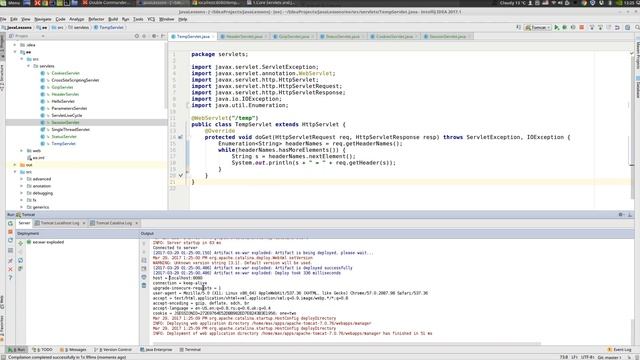Toggle the Run tool window button at the bottom
640x360 pixels.
[x=16, y=350]
